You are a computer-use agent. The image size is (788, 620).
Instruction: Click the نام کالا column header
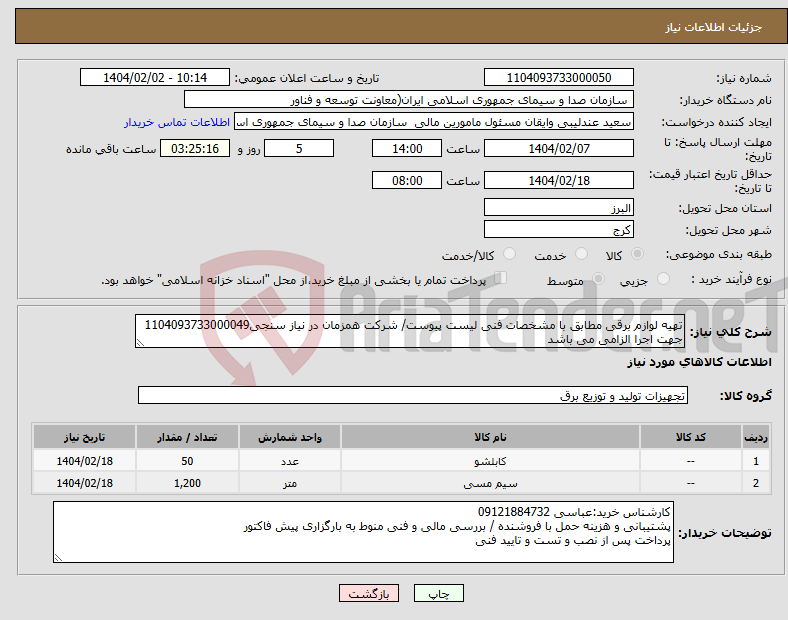490,437
